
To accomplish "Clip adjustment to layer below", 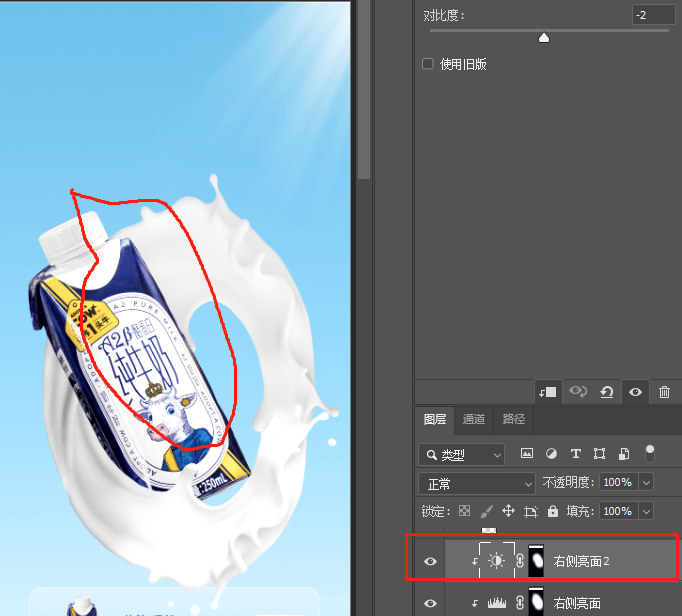I will (x=547, y=392).
